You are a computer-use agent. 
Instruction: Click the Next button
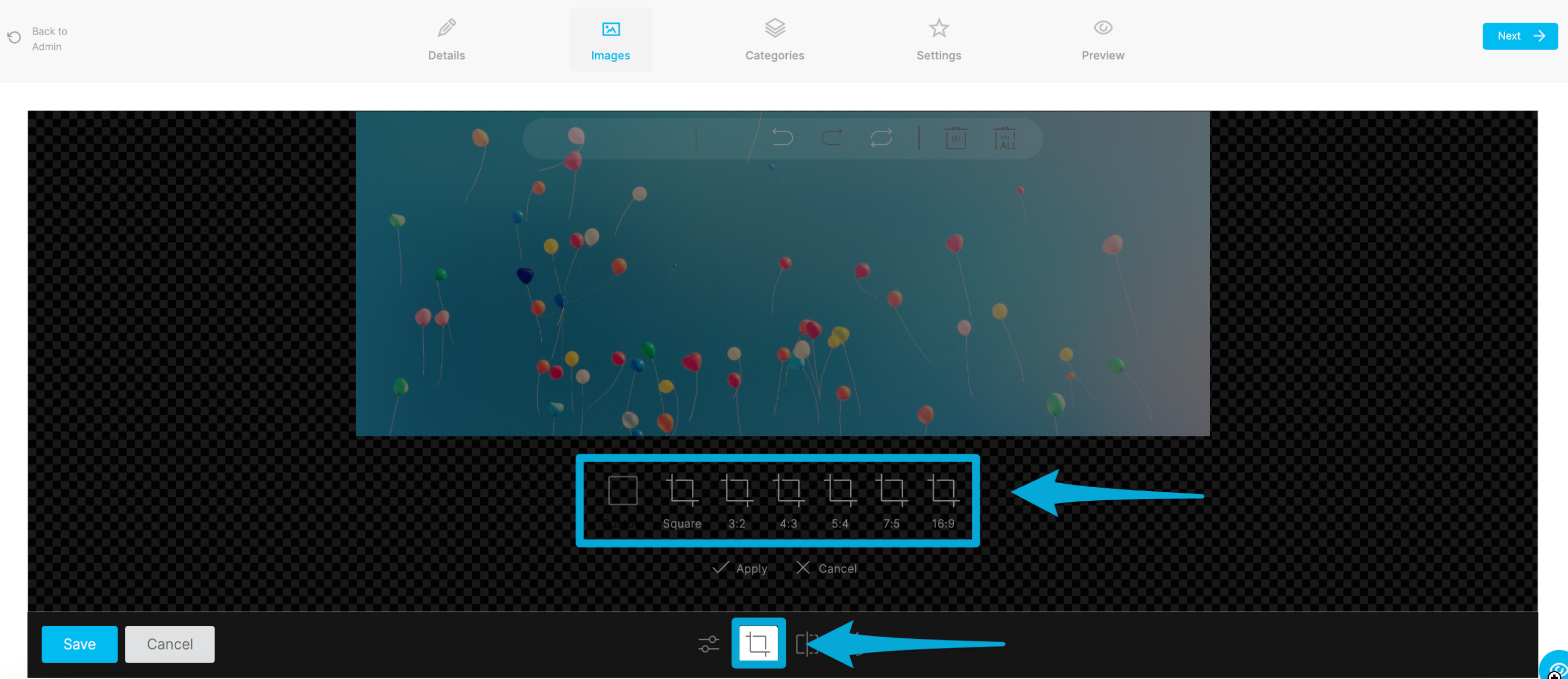click(1519, 36)
